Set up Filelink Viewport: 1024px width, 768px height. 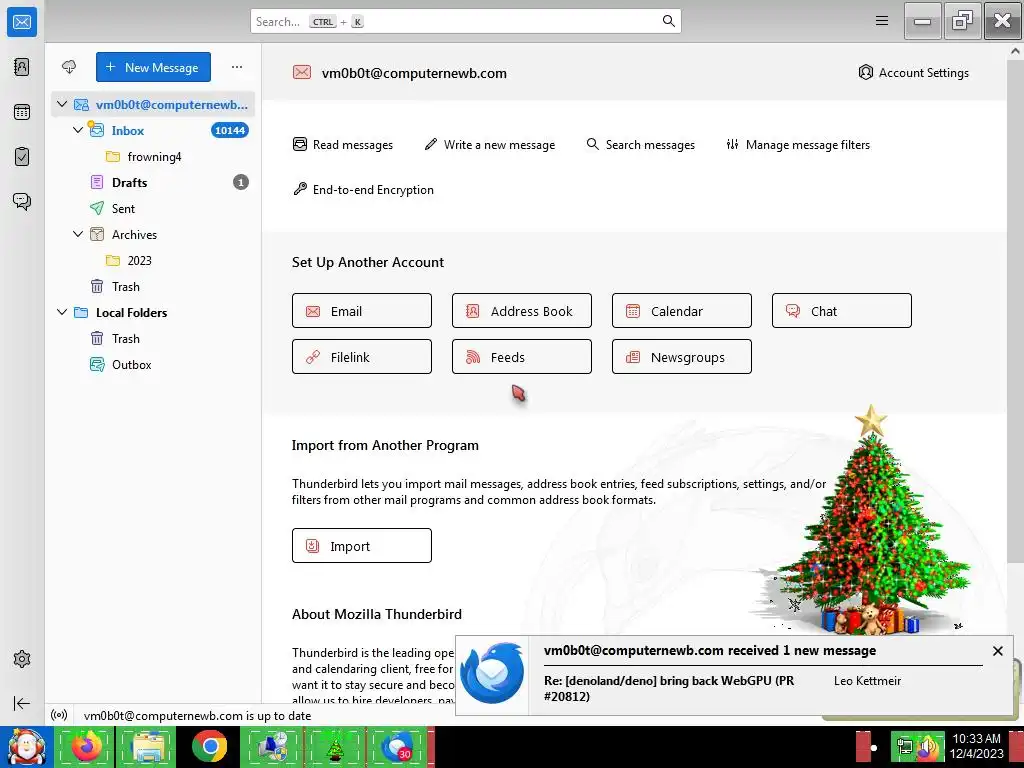(362, 357)
